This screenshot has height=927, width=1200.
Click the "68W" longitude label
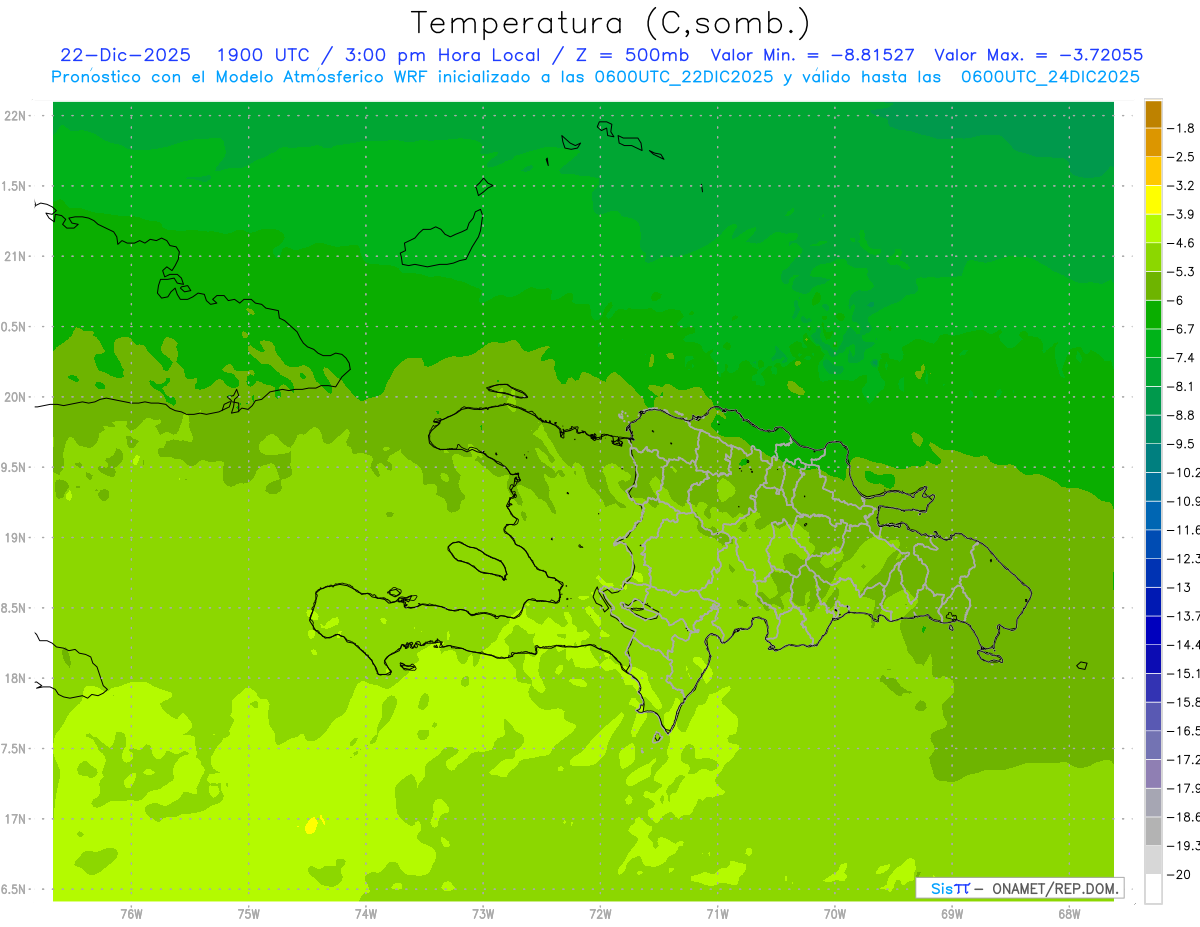(x=1069, y=914)
